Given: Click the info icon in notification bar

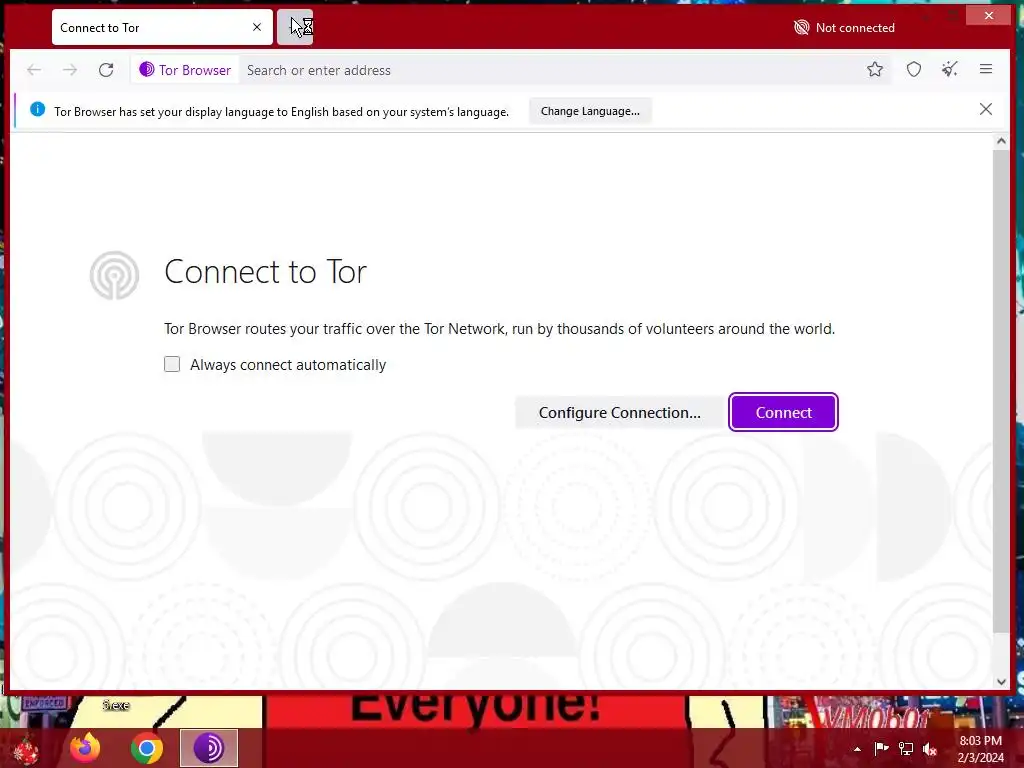Looking at the screenshot, I should coord(37,109).
